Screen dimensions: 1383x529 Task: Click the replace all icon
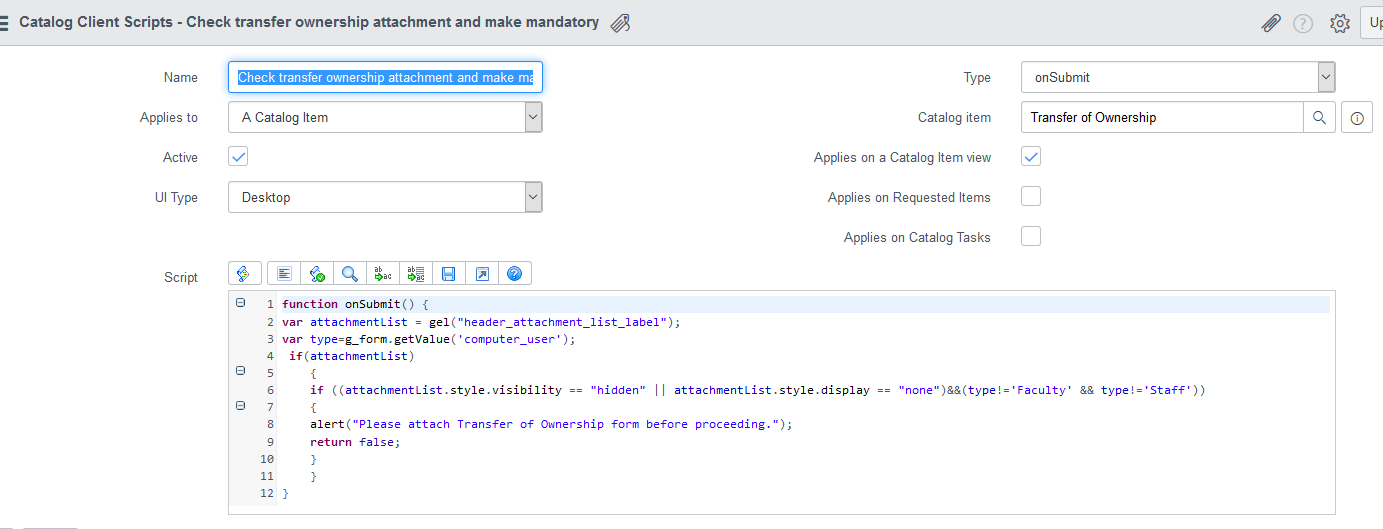(x=416, y=273)
